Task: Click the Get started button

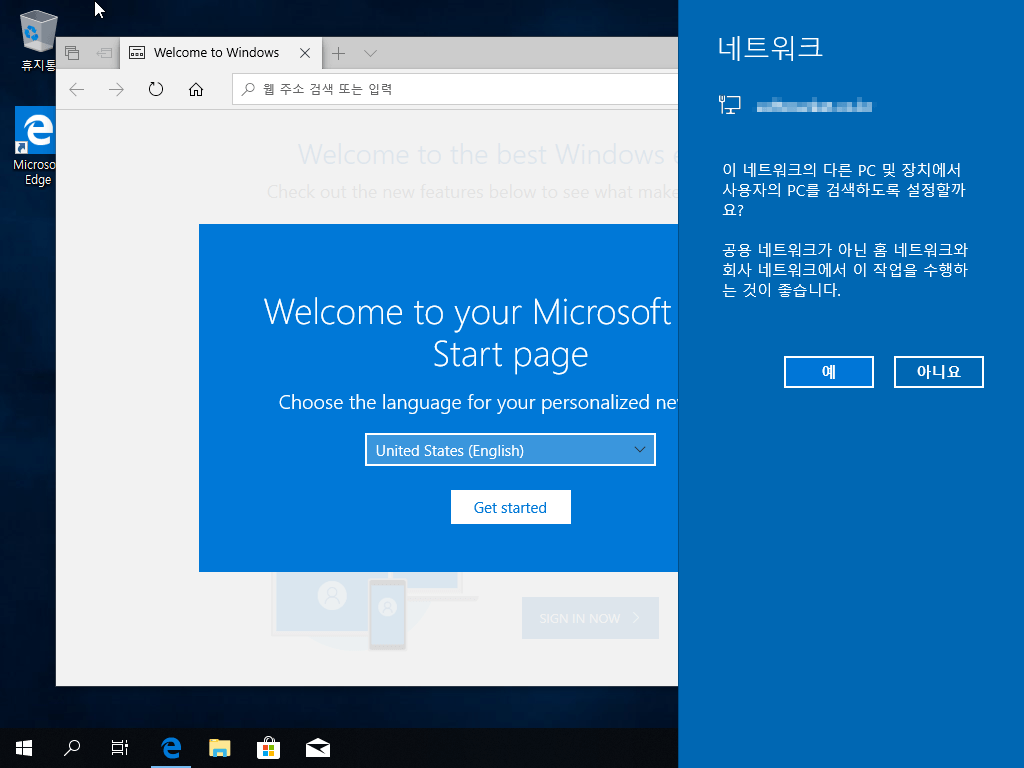Action: (511, 507)
